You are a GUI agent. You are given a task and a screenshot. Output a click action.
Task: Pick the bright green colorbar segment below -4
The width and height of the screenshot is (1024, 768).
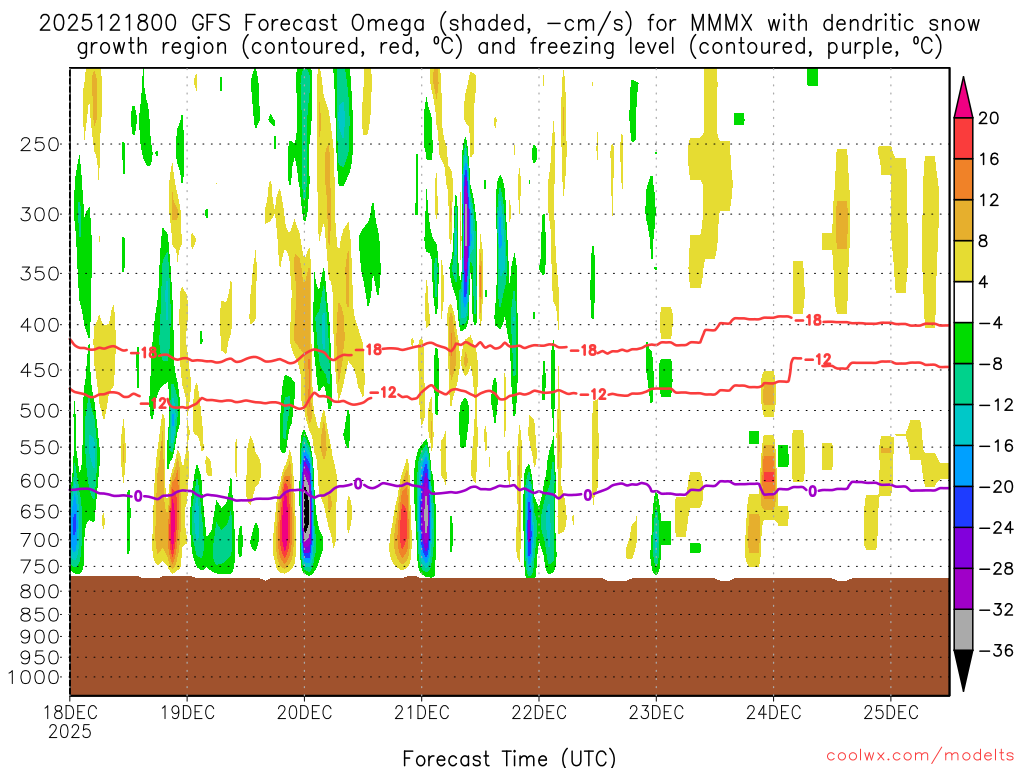[x=965, y=343]
